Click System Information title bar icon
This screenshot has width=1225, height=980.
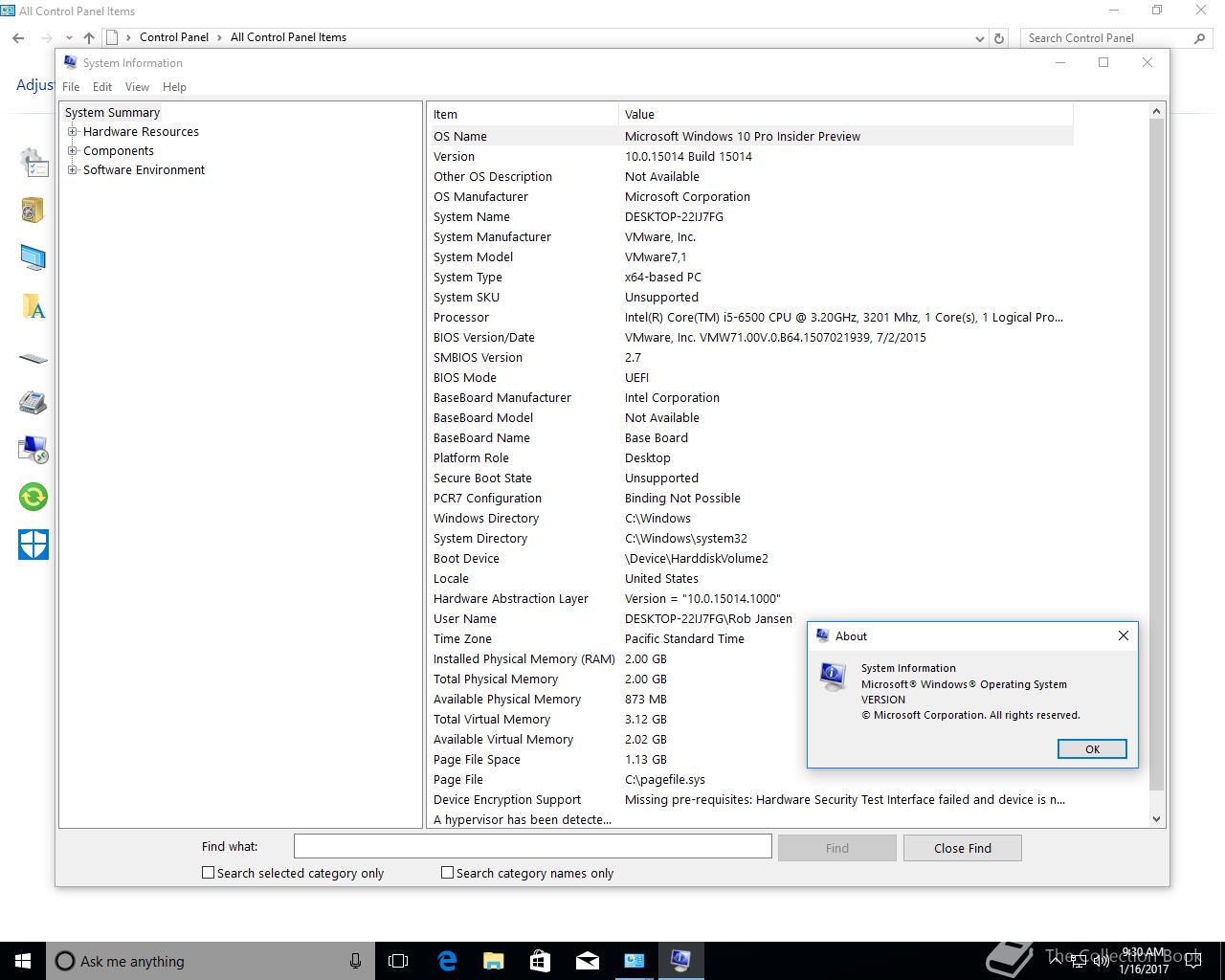pyautogui.click(x=70, y=62)
